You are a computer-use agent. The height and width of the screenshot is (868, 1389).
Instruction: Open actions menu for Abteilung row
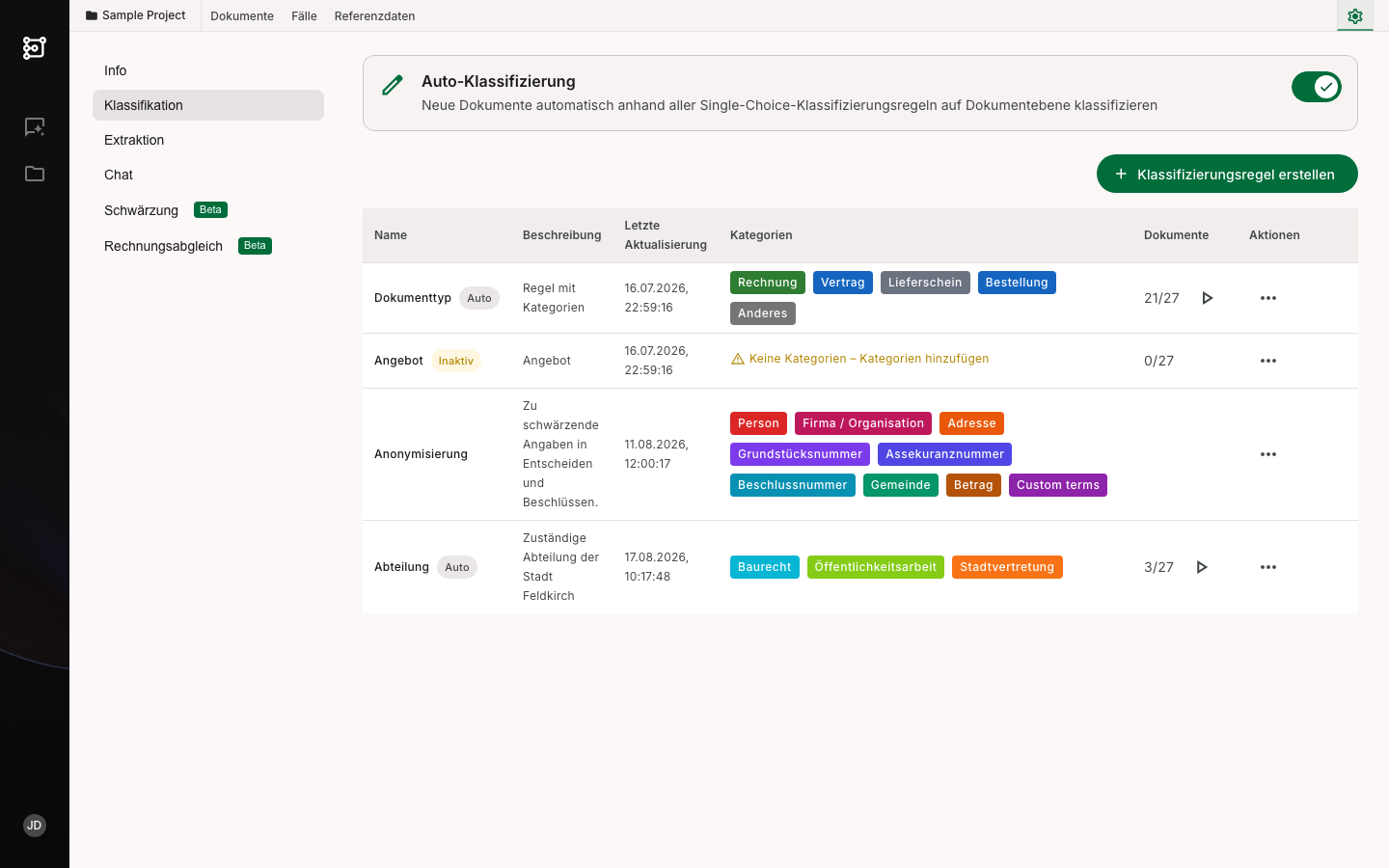[1268, 567]
